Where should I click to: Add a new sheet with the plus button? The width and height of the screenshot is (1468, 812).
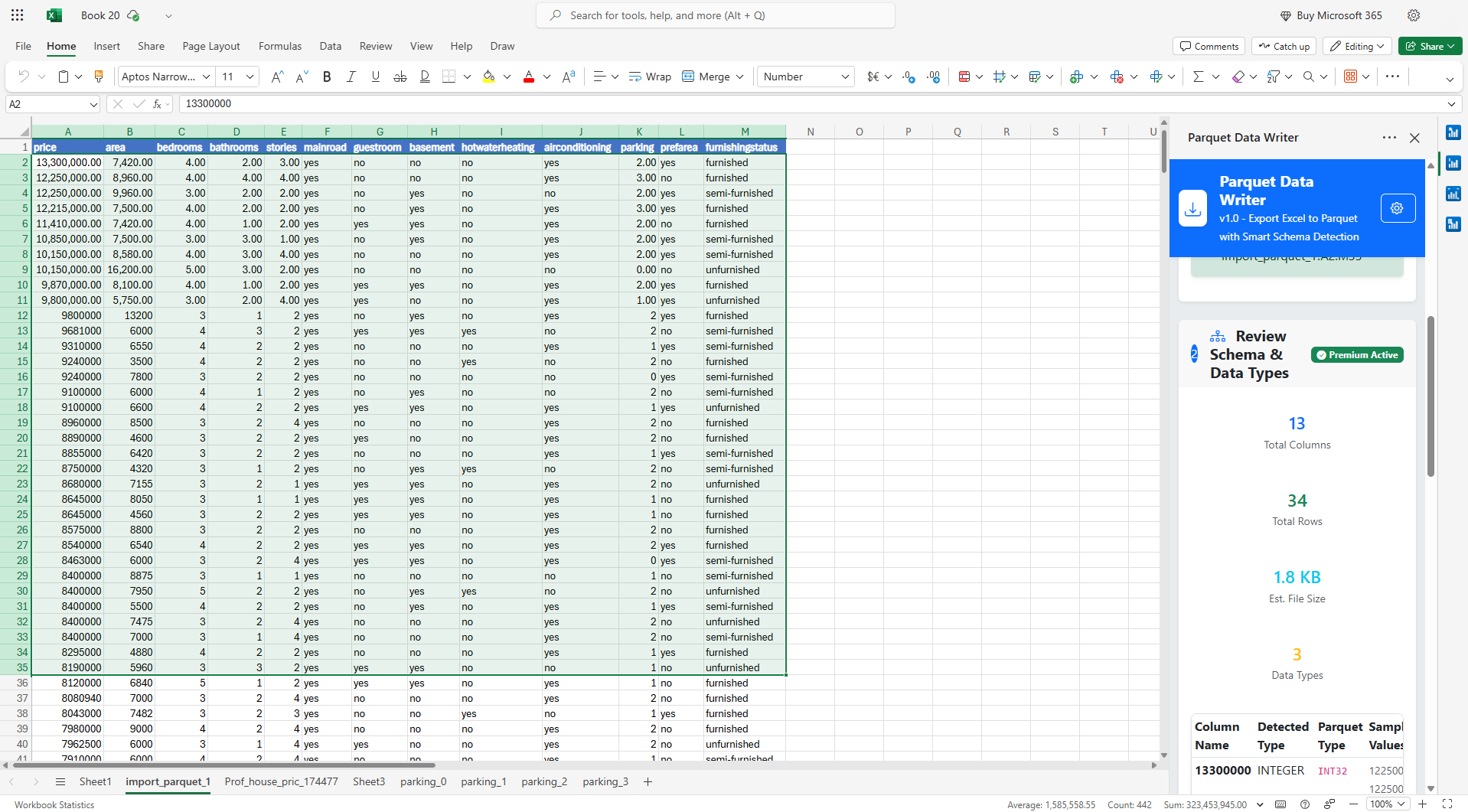pos(648,781)
